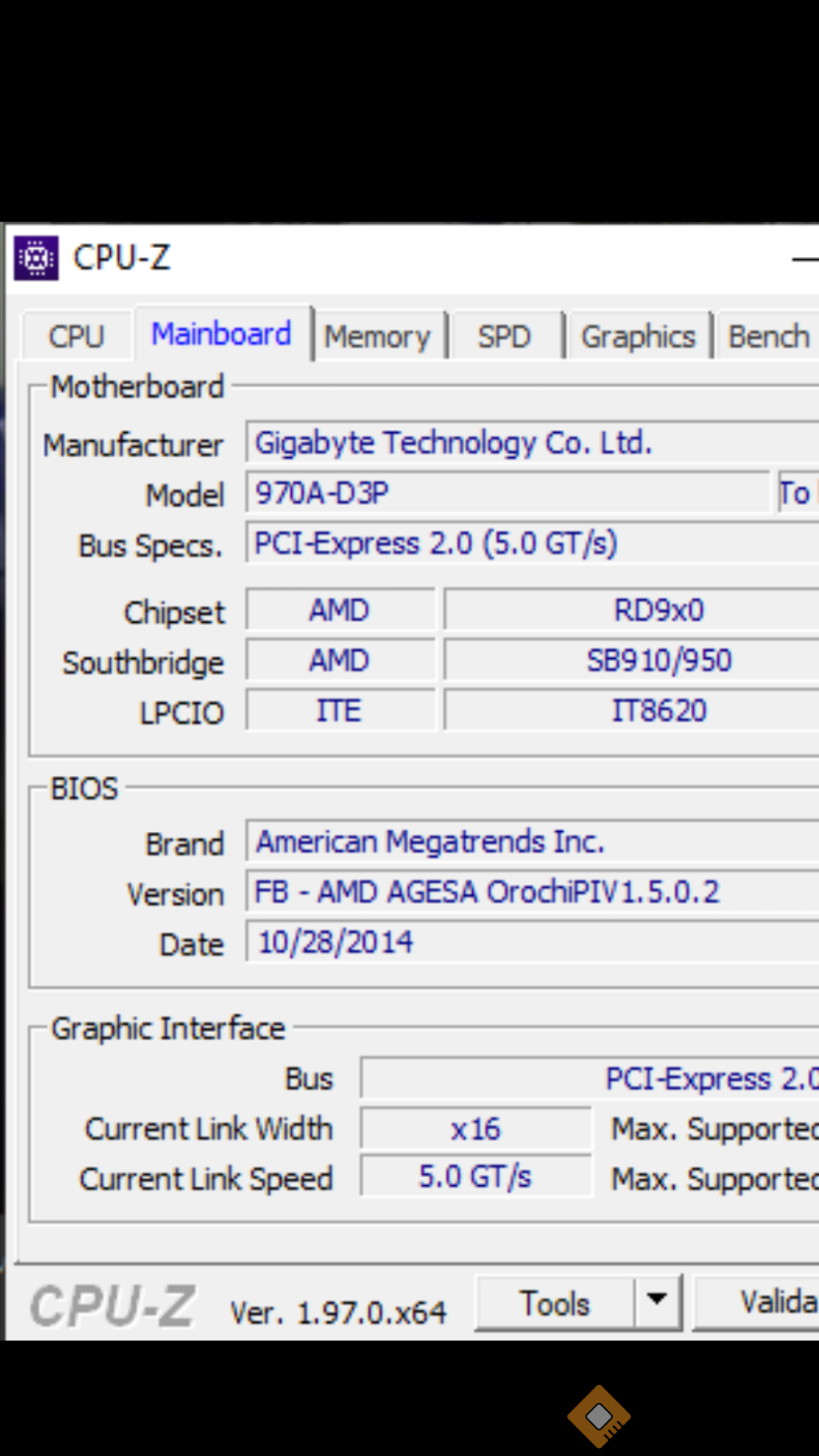Click the Bus Specs PCI-Express 2.0 value

pos(532,543)
